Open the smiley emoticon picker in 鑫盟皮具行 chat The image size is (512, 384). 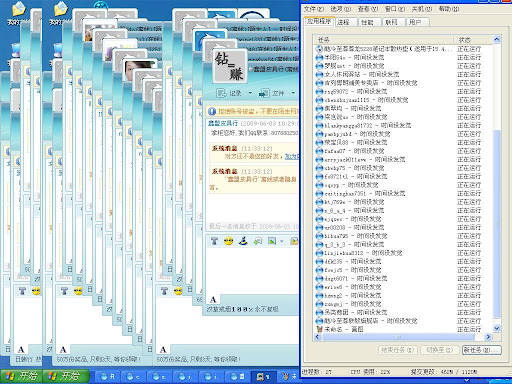[x=229, y=241]
